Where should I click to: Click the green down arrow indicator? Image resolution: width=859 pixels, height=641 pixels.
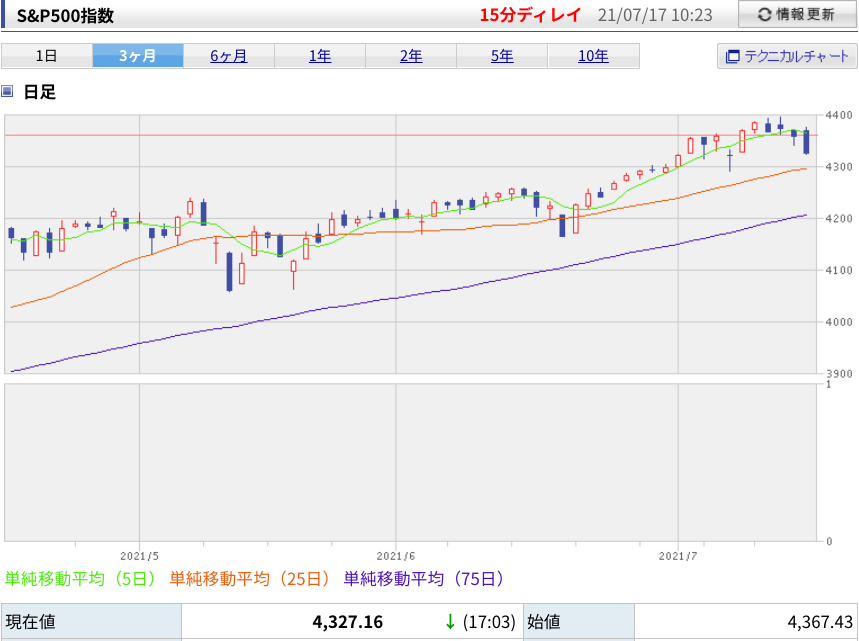pos(450,622)
